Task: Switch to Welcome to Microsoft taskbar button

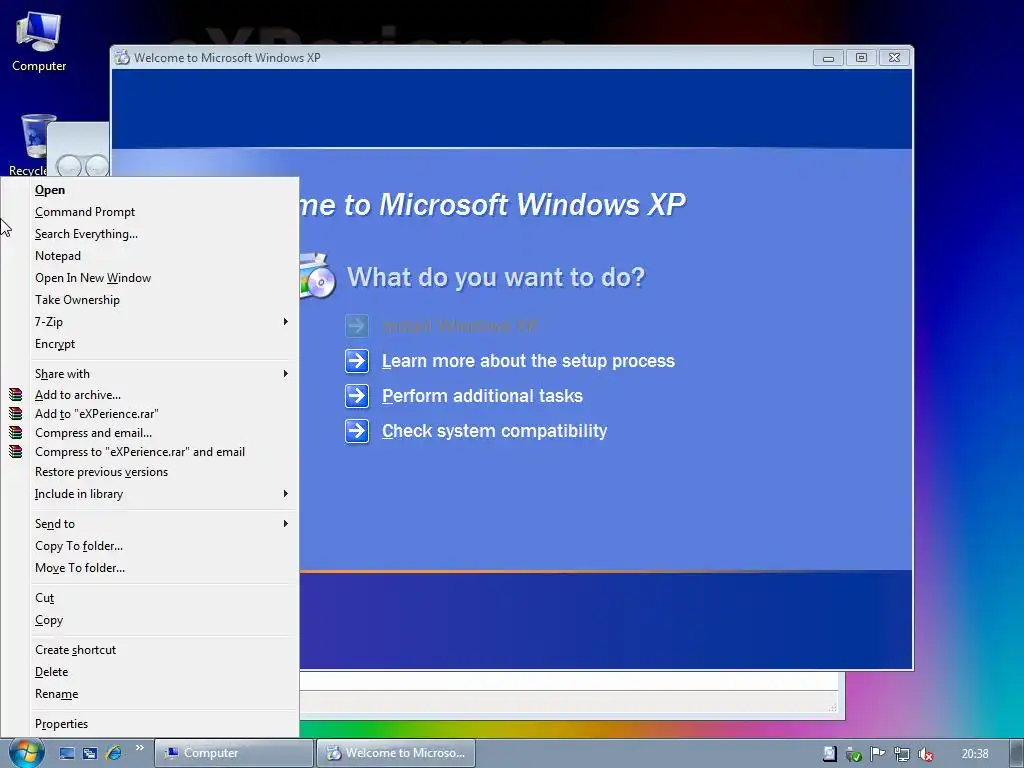Action: tap(396, 753)
